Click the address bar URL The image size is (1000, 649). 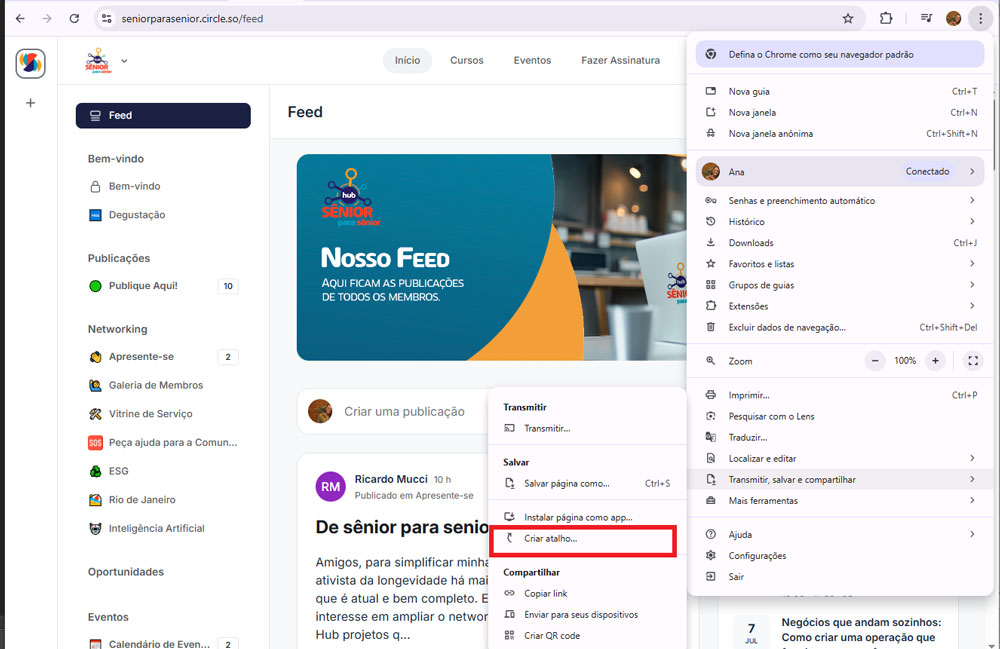point(192,18)
